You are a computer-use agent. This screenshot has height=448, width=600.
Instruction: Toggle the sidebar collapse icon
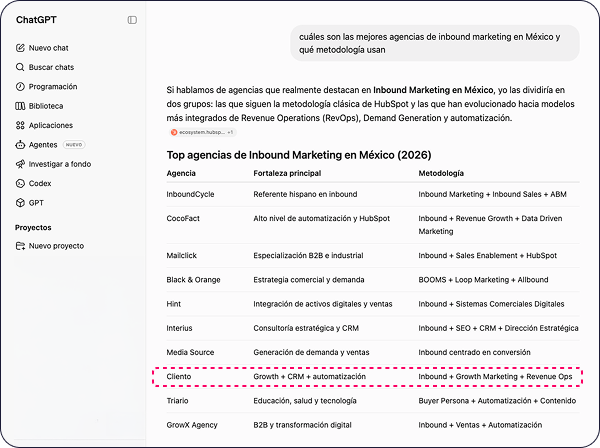pyautogui.click(x=132, y=20)
